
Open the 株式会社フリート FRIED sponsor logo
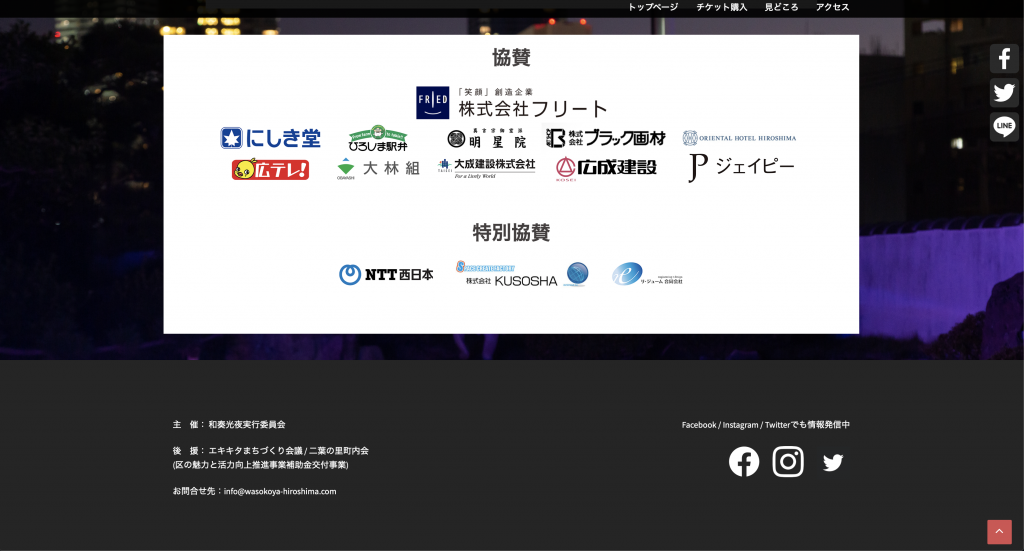click(x=511, y=102)
